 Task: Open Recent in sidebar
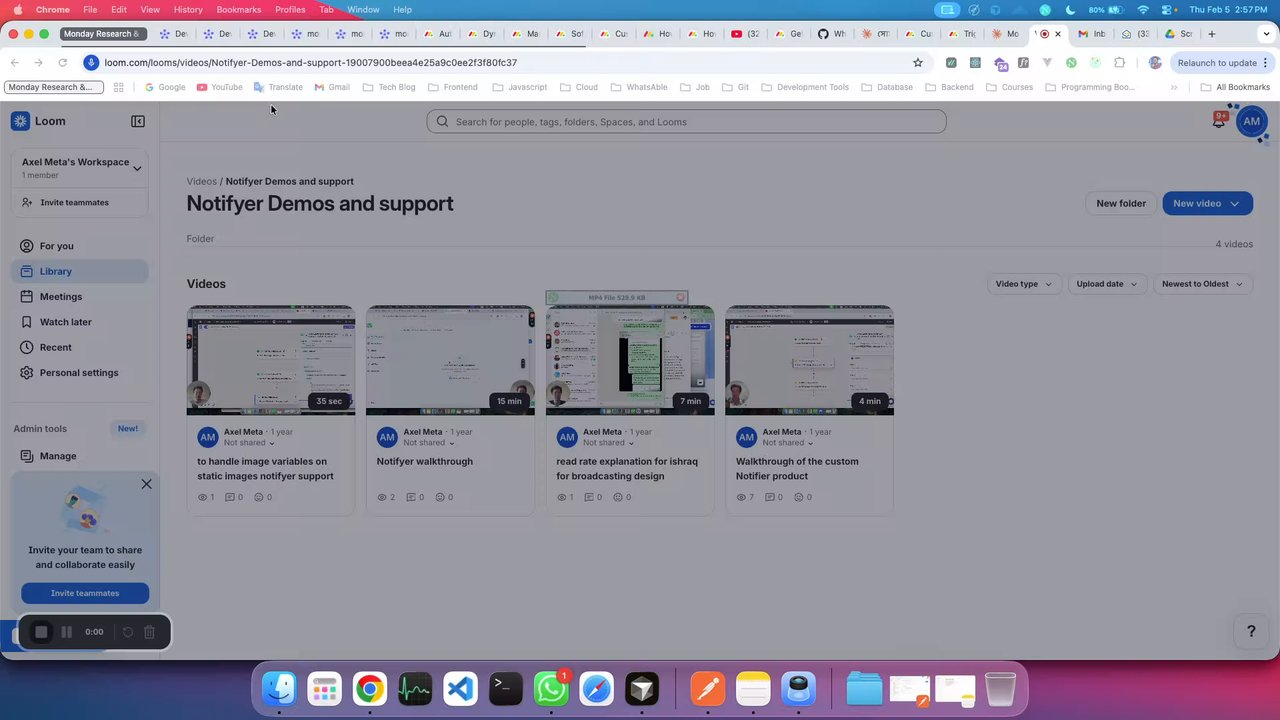click(81, 347)
